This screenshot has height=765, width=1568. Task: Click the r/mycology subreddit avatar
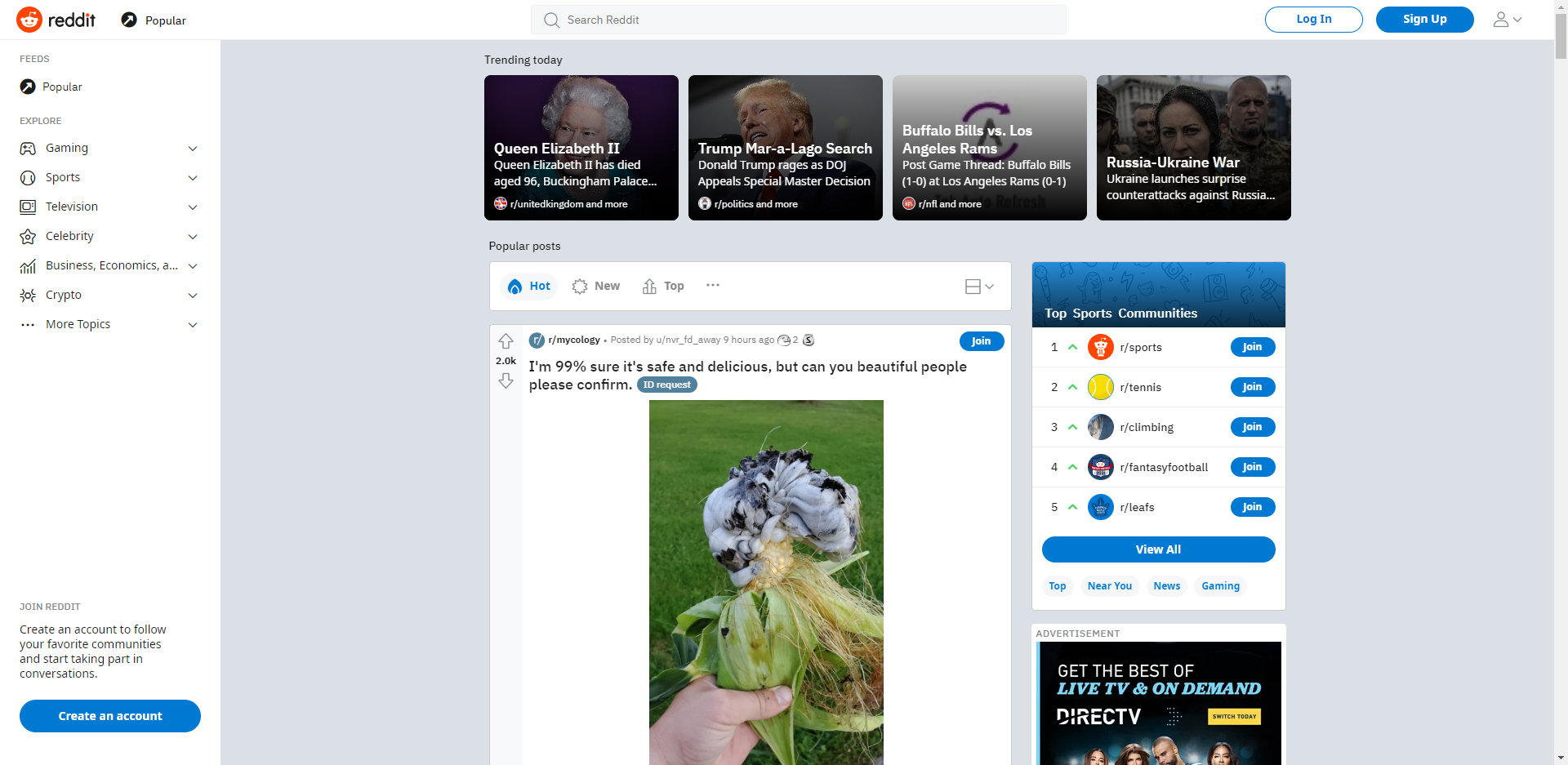[x=537, y=340]
